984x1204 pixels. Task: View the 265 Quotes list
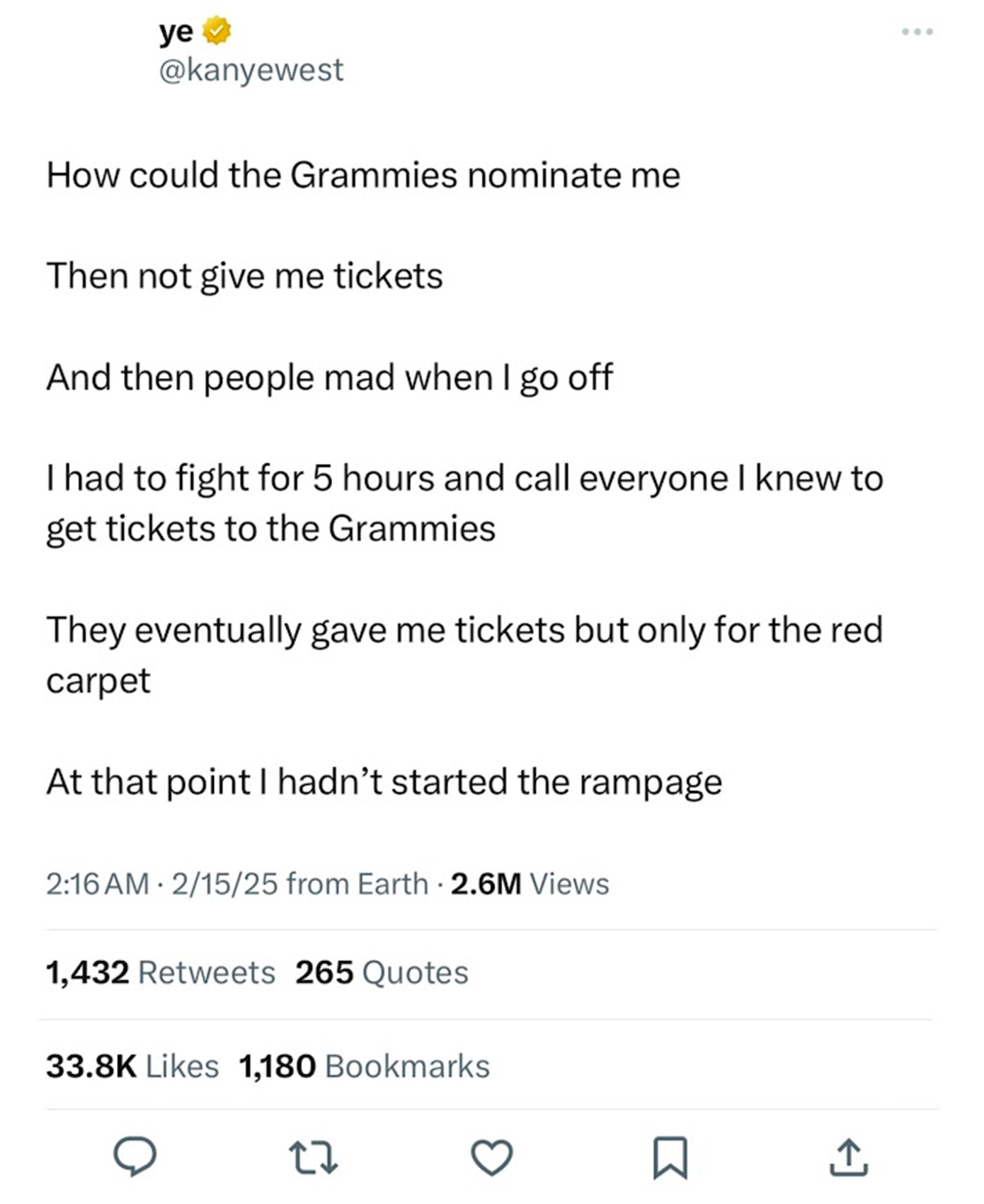click(382, 972)
